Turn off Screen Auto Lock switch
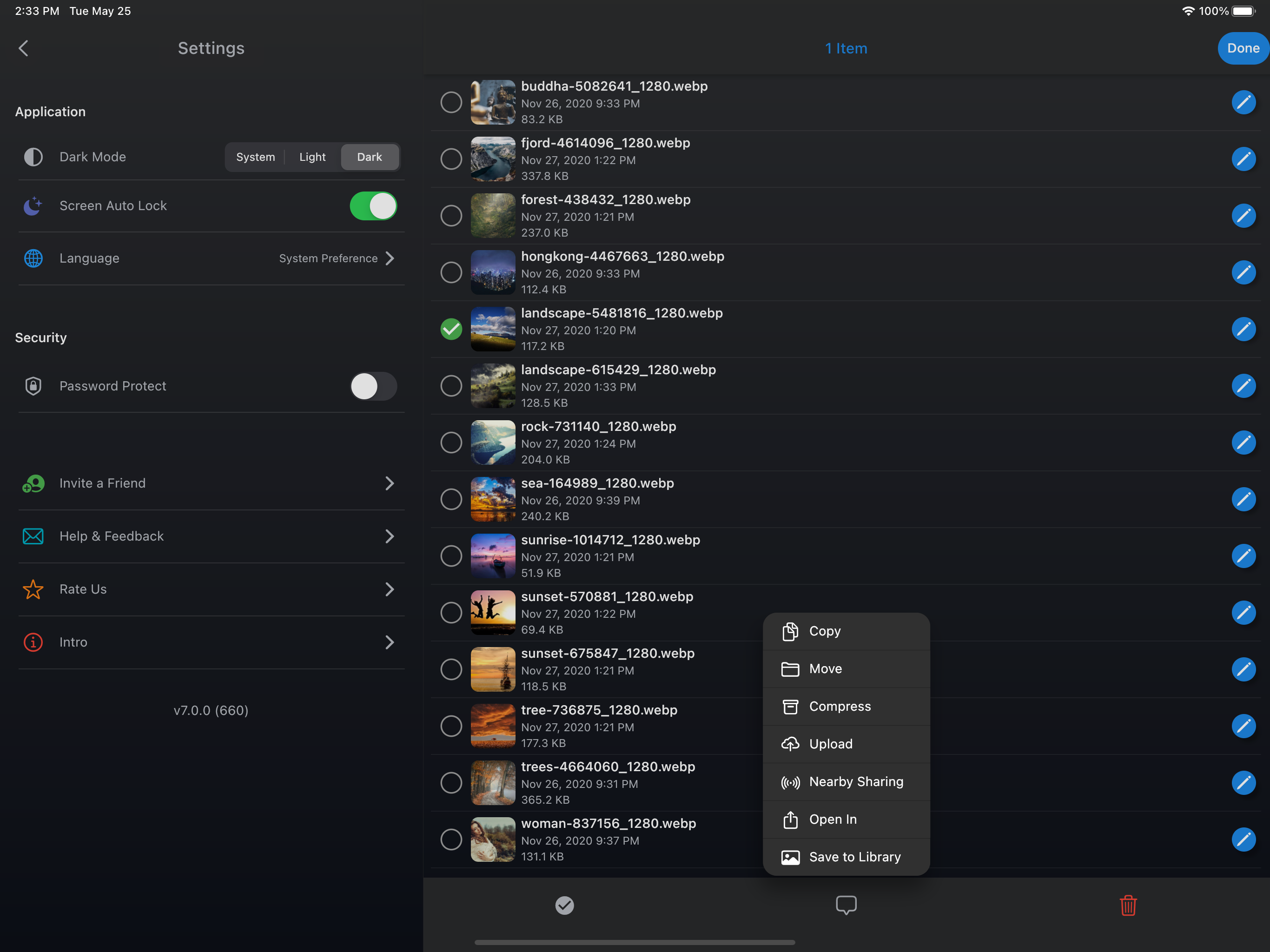The width and height of the screenshot is (1270, 952). click(x=373, y=206)
